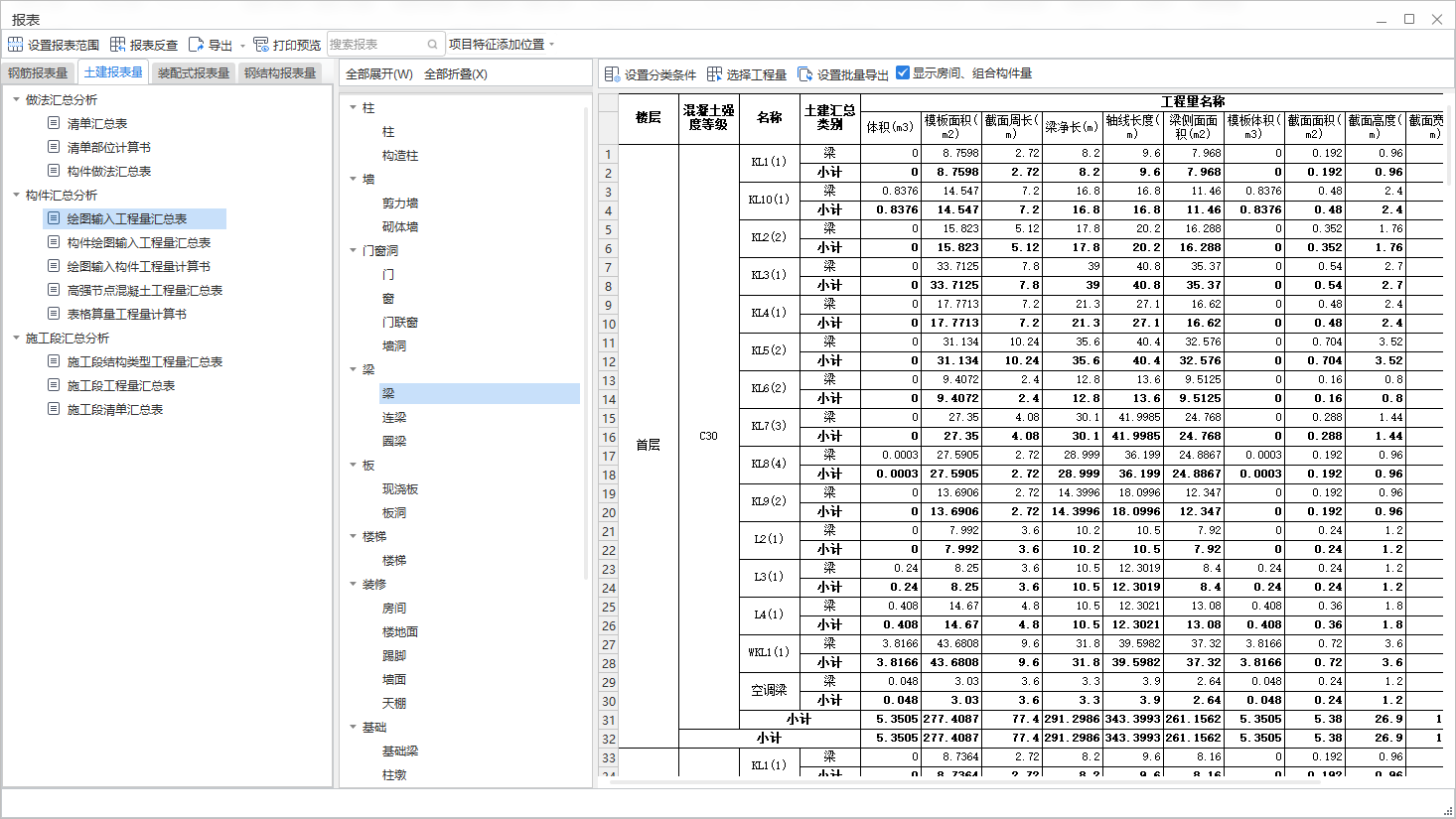Screen dimensions: 1456x819
Task: Click document icon beside 施工段结构类型工程量汇总表
Action: (x=54, y=361)
